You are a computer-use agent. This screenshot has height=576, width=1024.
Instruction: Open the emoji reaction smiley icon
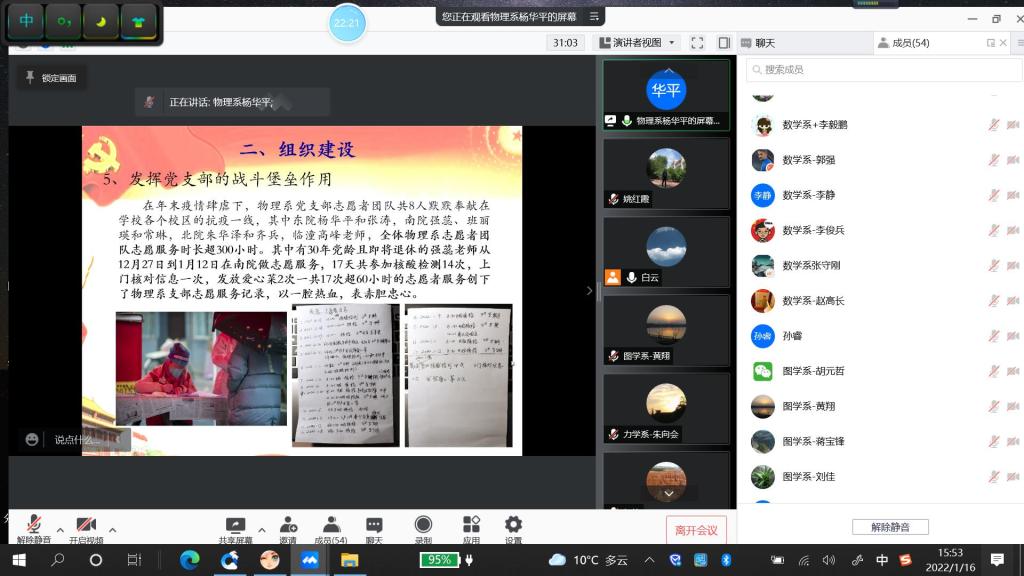tap(32, 439)
